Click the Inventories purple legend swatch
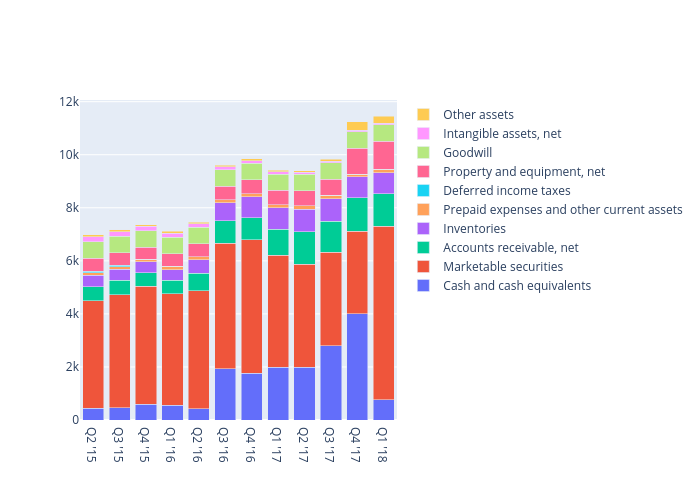Viewport: 700px width, 500px height. click(424, 229)
